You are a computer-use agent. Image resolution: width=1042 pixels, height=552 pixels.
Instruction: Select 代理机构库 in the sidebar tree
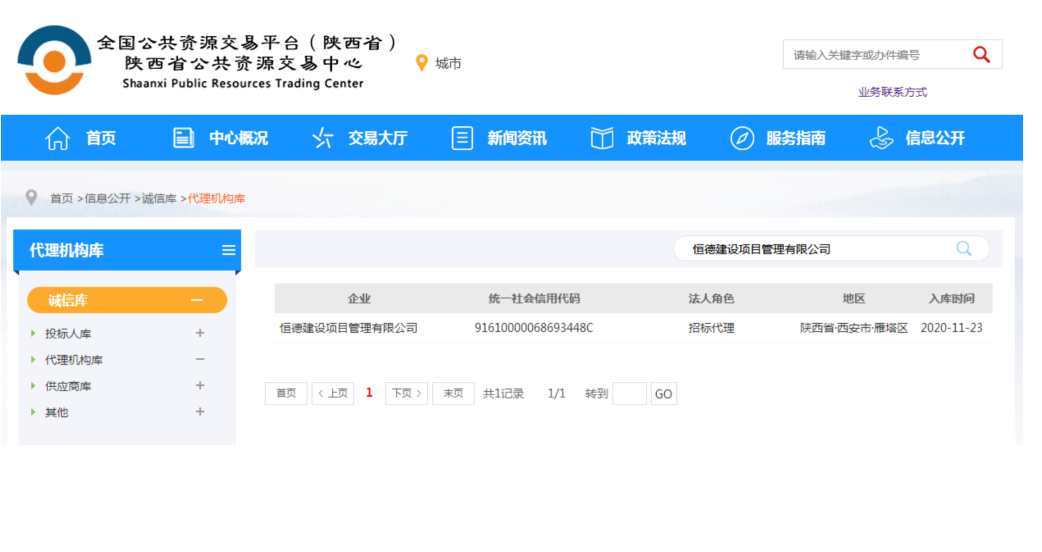pyautogui.click(x=74, y=360)
